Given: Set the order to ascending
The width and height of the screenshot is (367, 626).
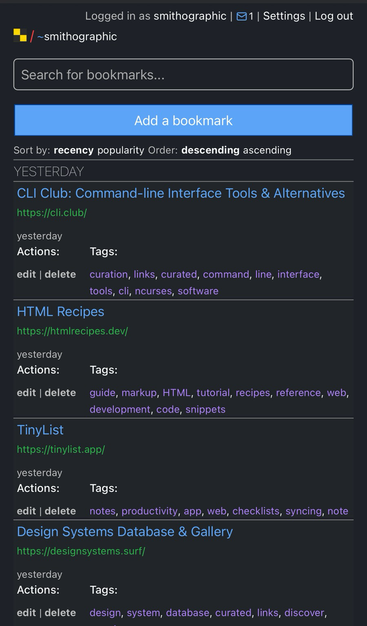Looking at the screenshot, I should (267, 150).
